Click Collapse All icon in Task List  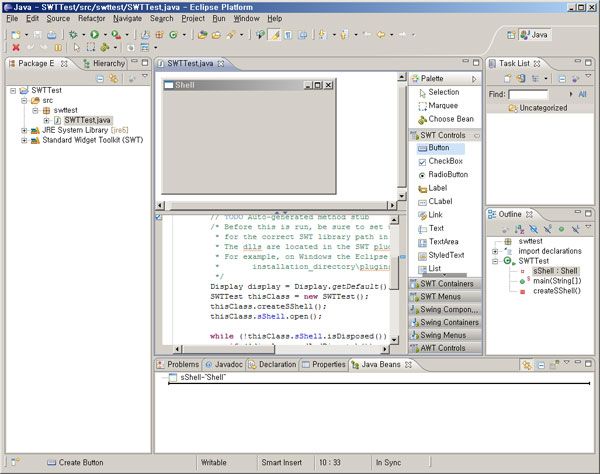562,79
